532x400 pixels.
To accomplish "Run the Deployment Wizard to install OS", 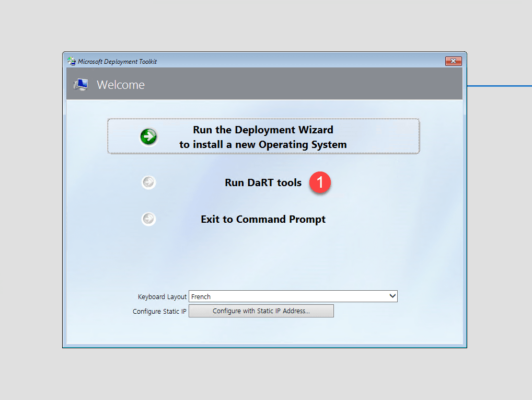I will (263, 136).
